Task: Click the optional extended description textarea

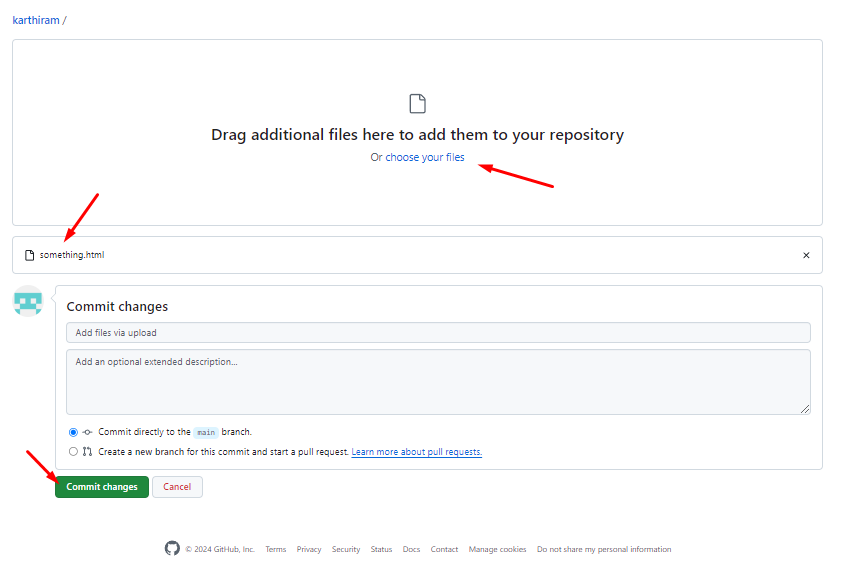Action: (x=438, y=381)
